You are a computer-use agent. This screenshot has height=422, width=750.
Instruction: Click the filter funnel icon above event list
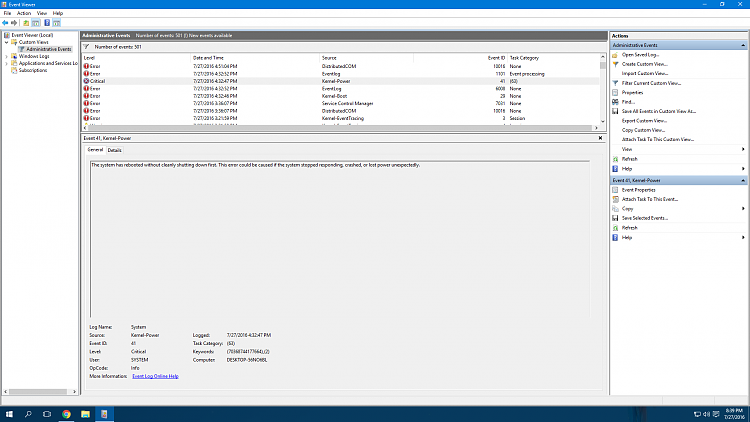[87, 47]
